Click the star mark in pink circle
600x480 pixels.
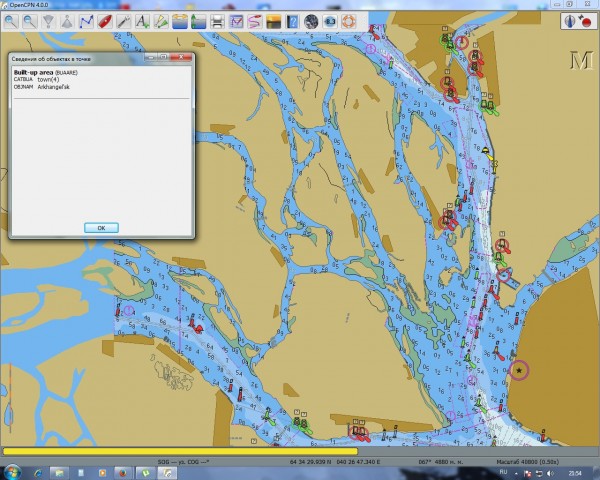tap(519, 370)
